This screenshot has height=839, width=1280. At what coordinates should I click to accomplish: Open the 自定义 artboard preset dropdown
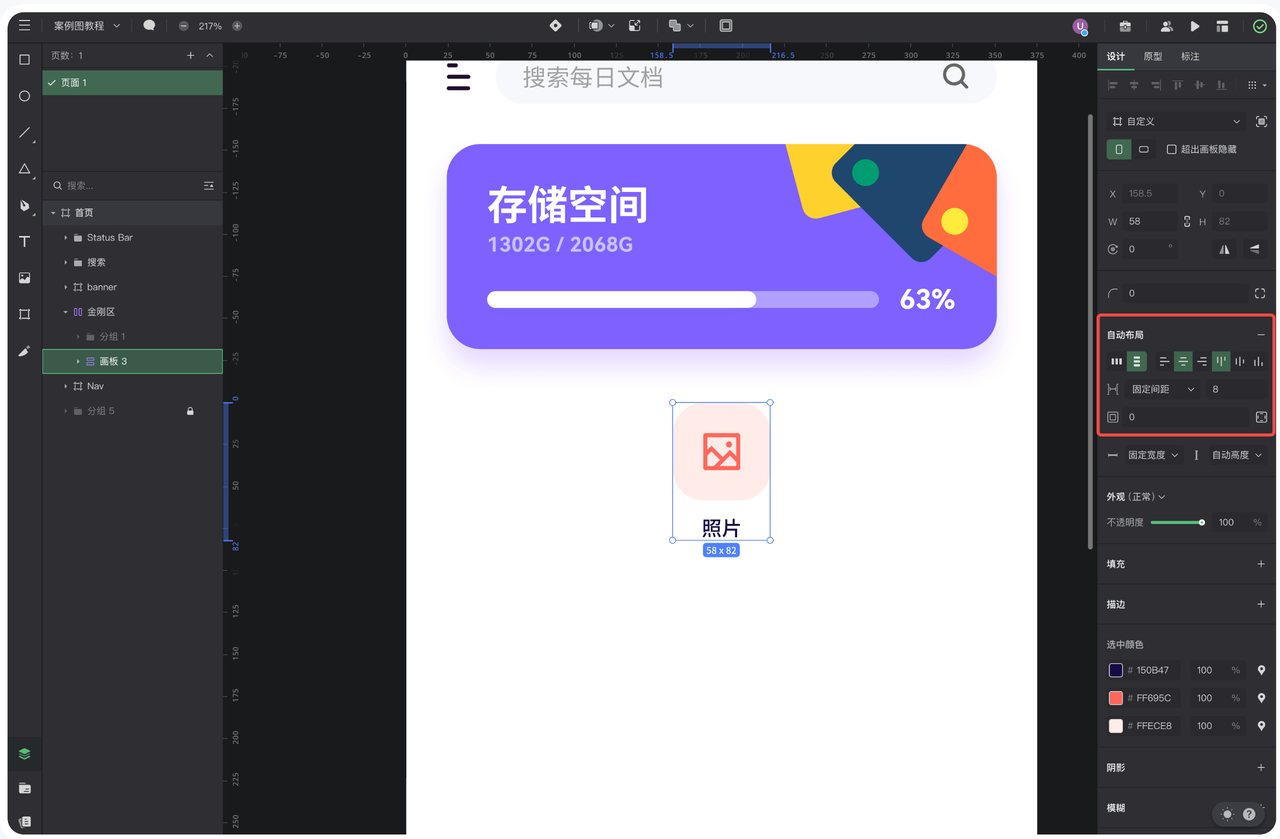pos(1176,121)
